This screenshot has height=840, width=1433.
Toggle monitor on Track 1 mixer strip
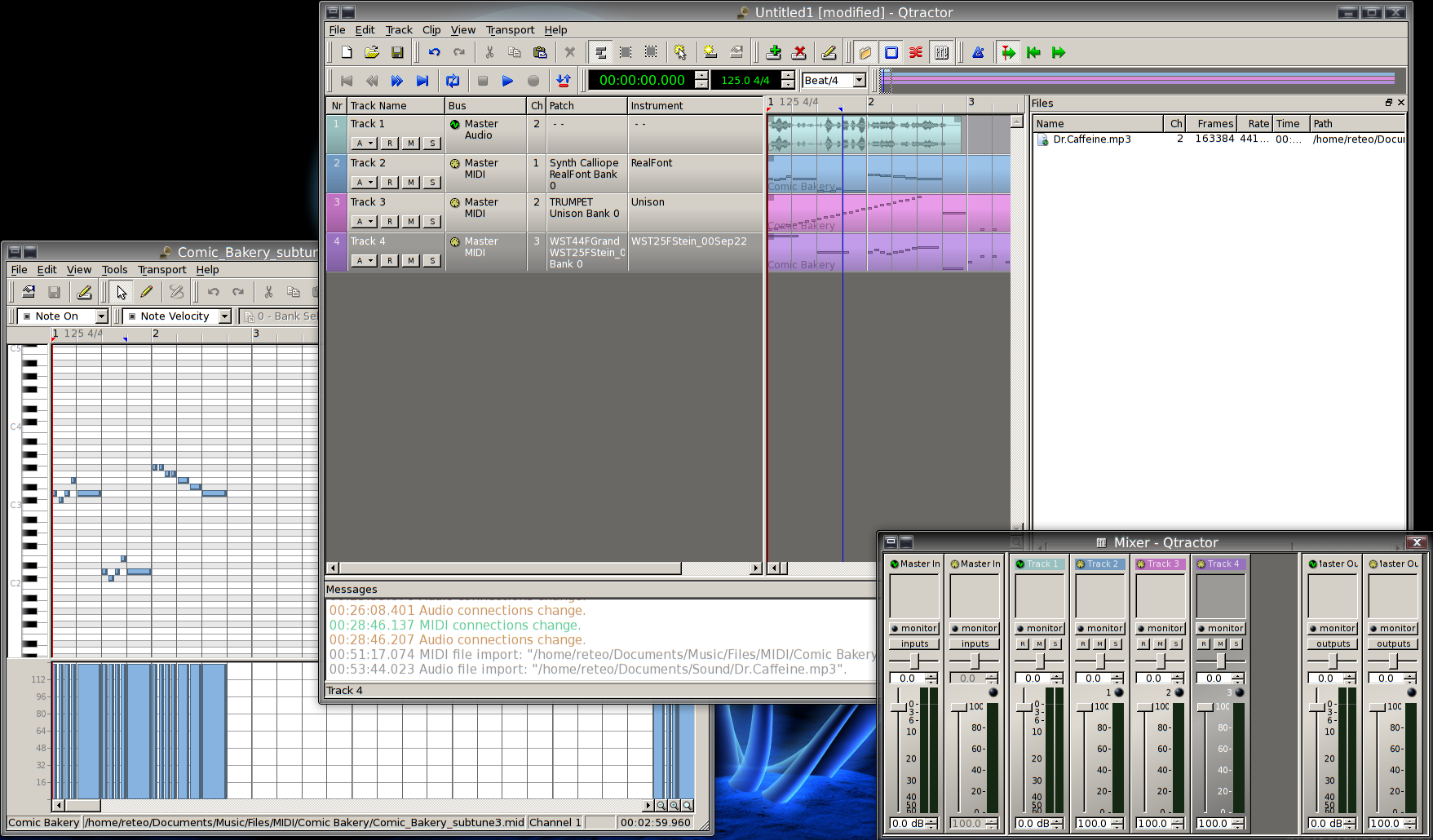pyautogui.click(x=1040, y=628)
